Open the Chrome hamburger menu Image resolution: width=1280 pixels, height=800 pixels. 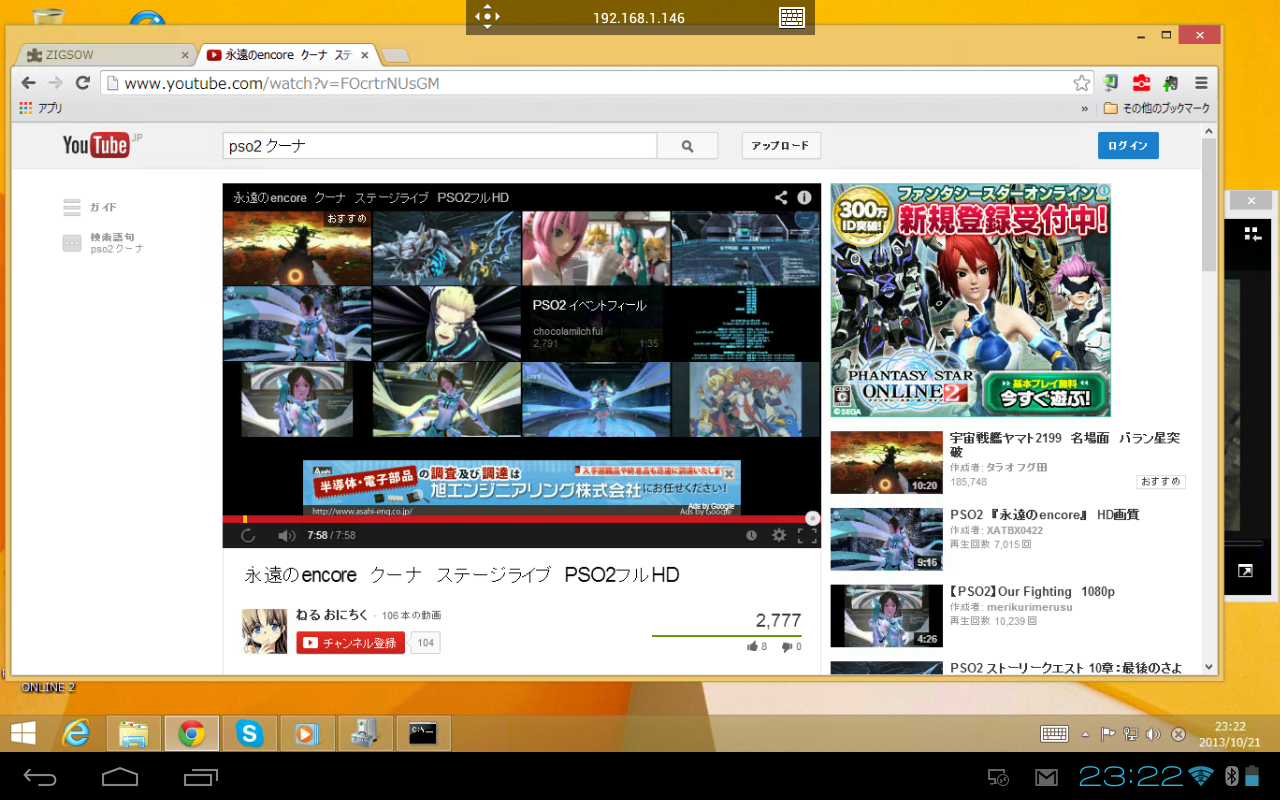click(x=1201, y=83)
